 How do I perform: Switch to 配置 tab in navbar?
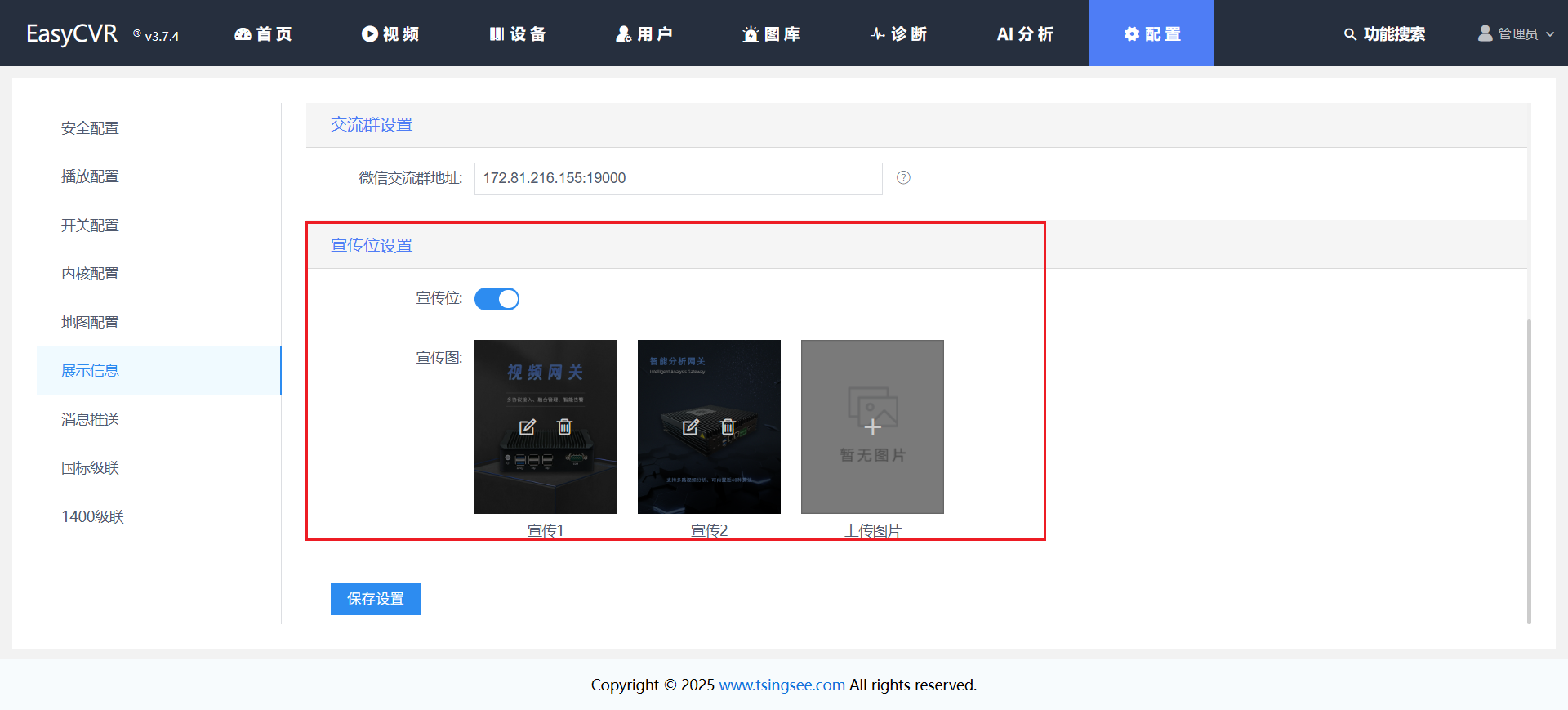1151,33
